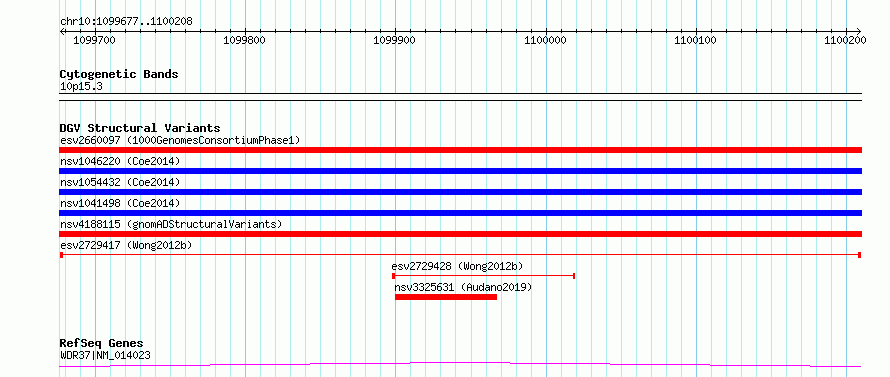
Task: Click the short red bar for nsv3325631
Action: tap(446, 297)
